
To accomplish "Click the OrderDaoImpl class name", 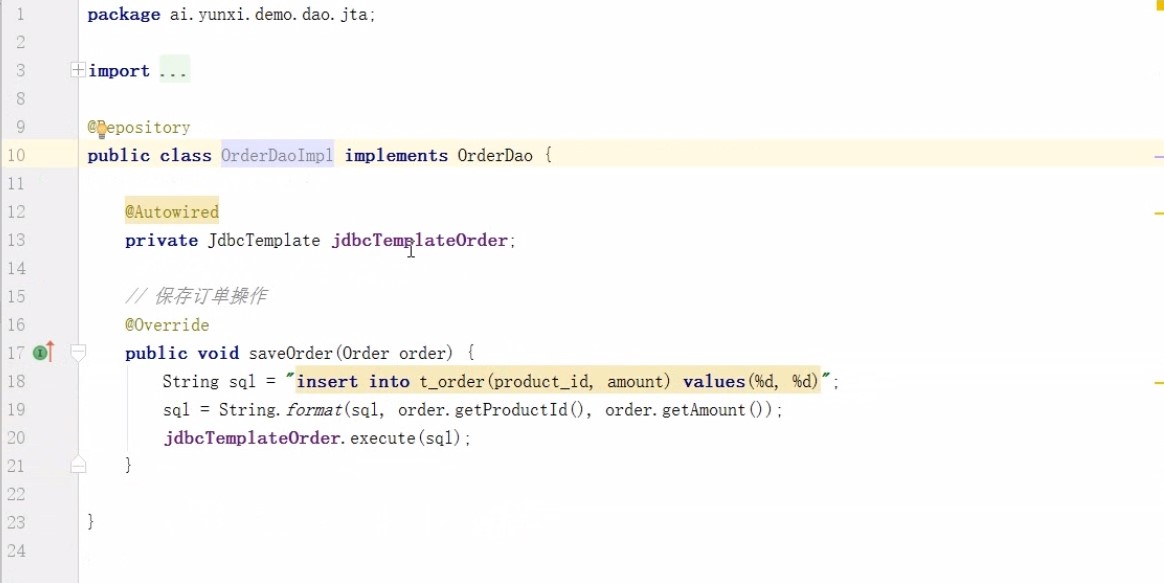I will [278, 156].
